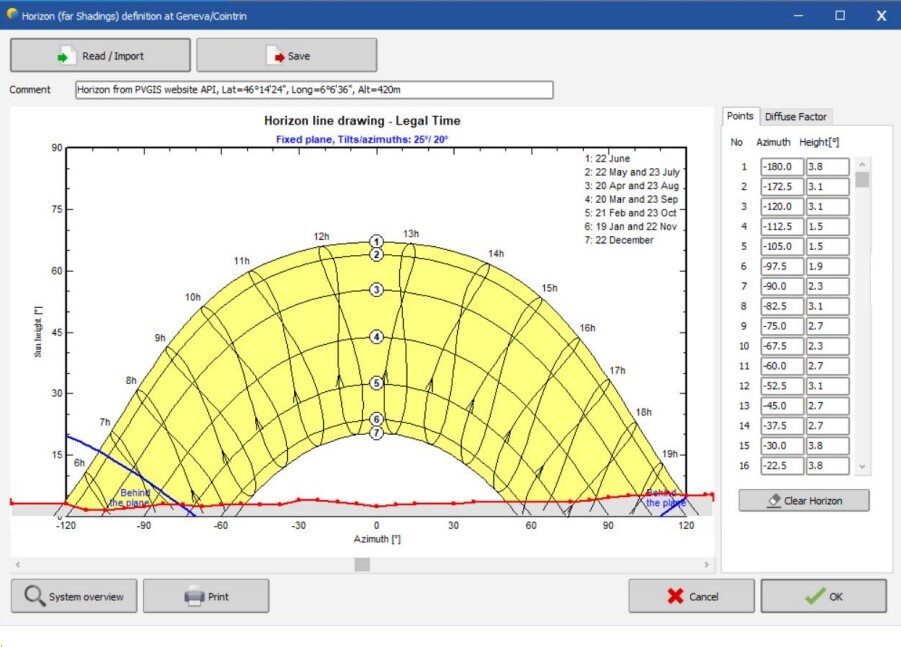The height and width of the screenshot is (647, 901).
Task: Click the red X Cancel icon
Action: coord(675,596)
